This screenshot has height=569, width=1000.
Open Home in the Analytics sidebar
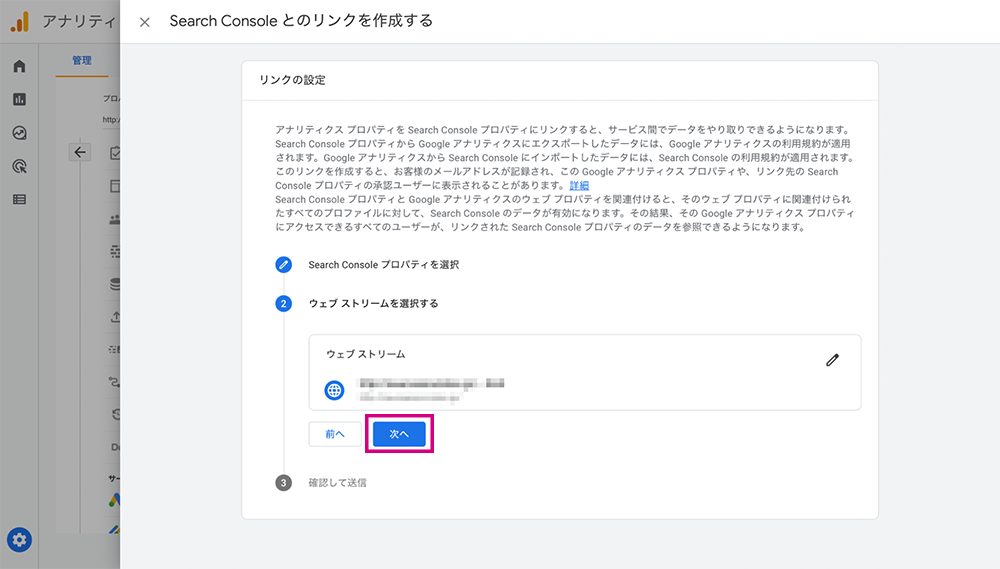click(x=19, y=66)
